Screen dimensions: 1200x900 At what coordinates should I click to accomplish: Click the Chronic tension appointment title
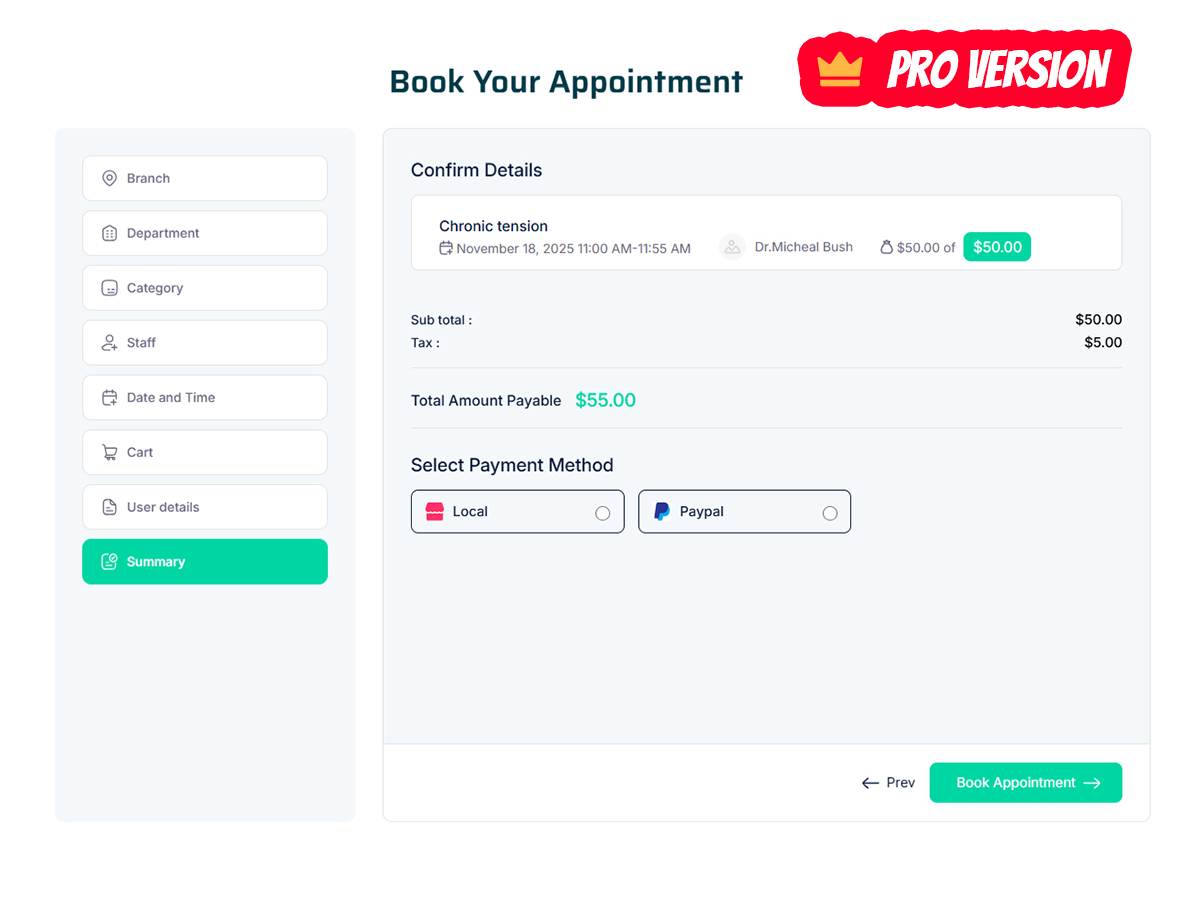pos(493,226)
